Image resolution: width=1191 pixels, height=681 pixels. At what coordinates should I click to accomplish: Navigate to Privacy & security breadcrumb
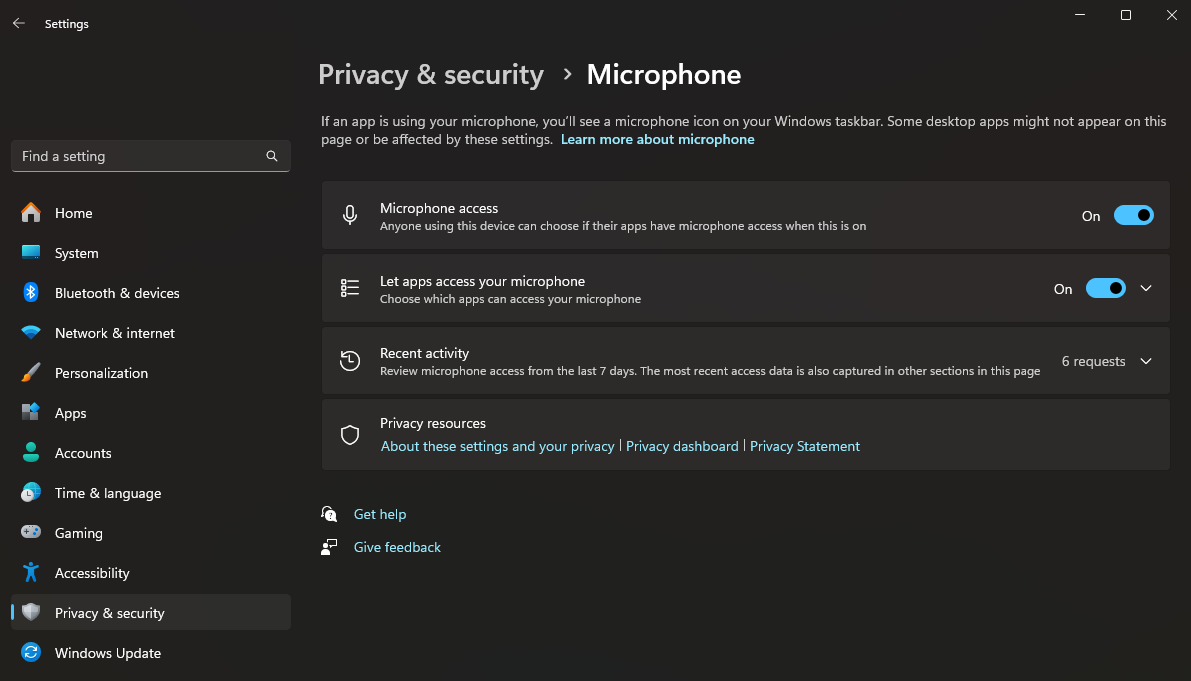pyautogui.click(x=431, y=75)
